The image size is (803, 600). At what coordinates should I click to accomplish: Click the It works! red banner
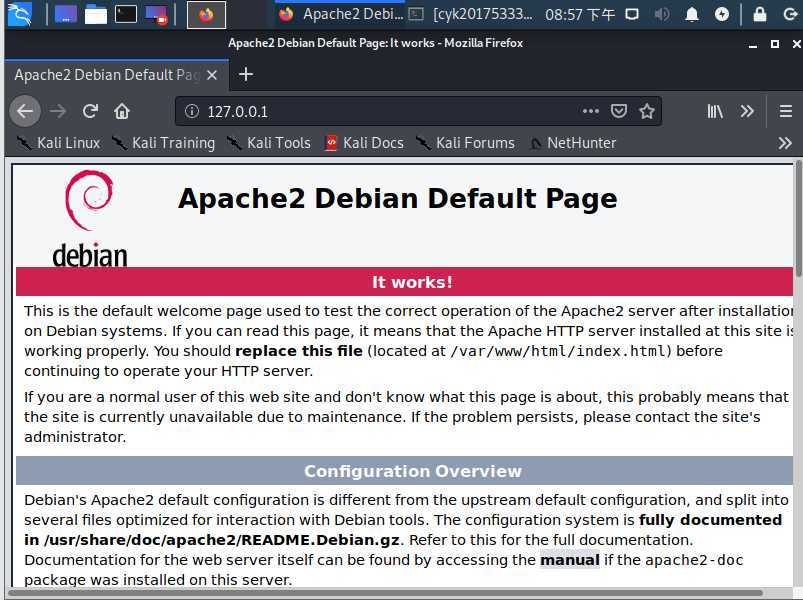(x=405, y=282)
